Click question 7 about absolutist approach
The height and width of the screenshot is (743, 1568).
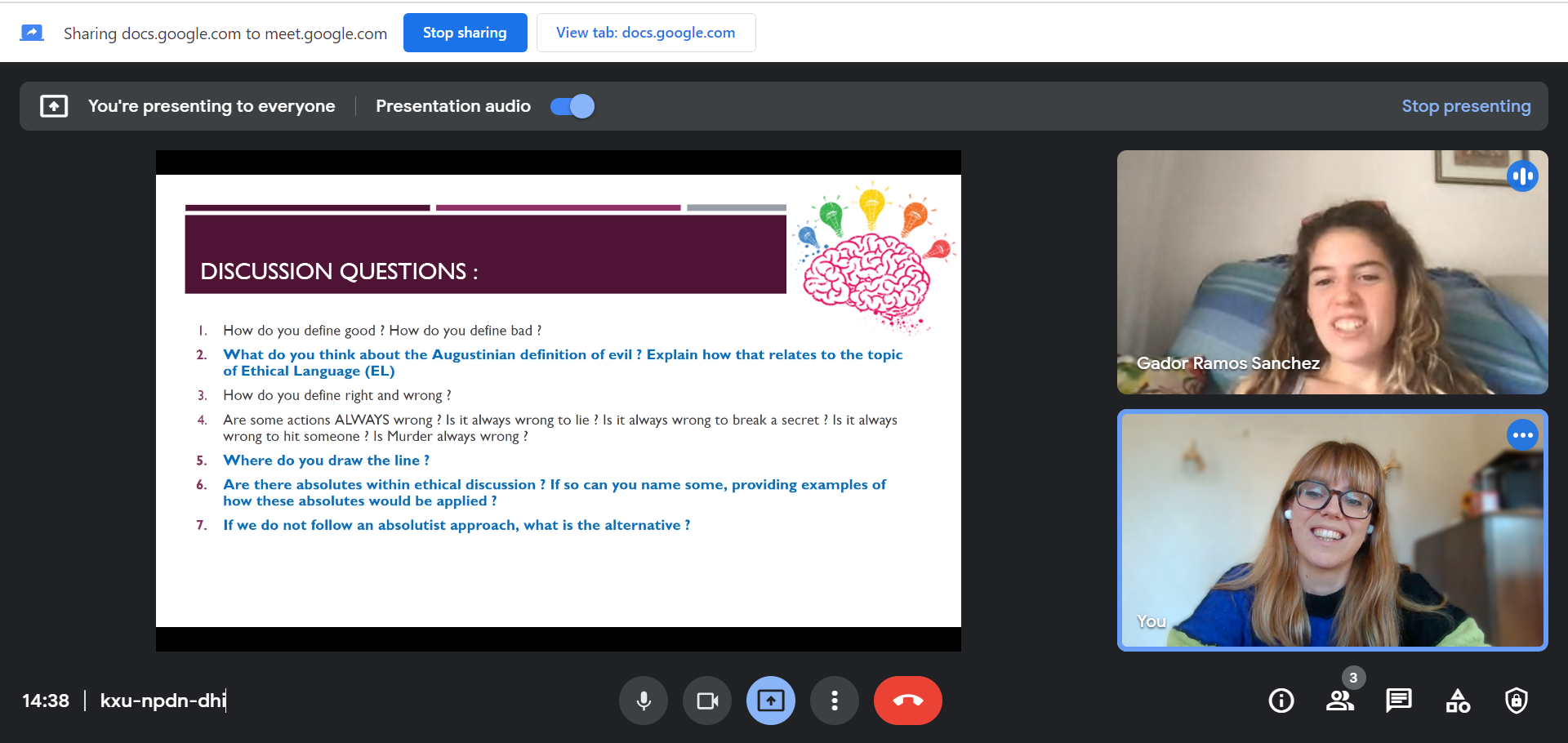pyautogui.click(x=457, y=525)
